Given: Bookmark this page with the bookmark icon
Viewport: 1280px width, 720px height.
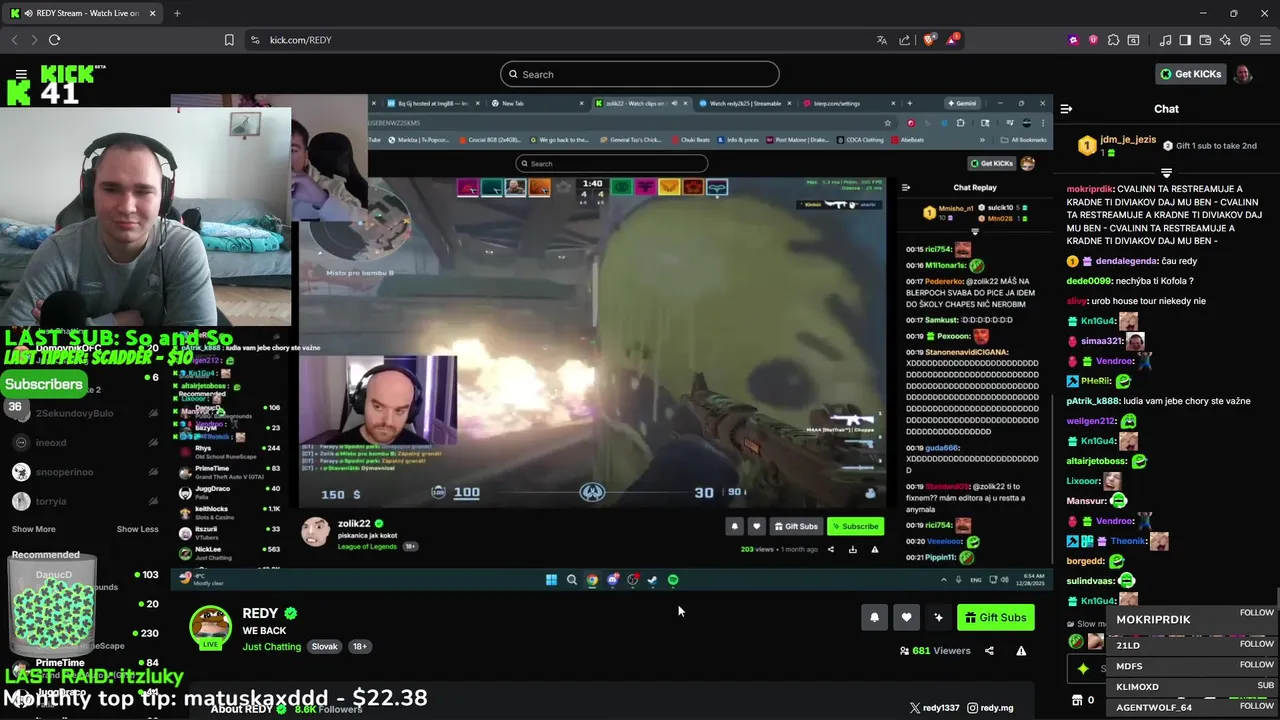Looking at the screenshot, I should 229,40.
